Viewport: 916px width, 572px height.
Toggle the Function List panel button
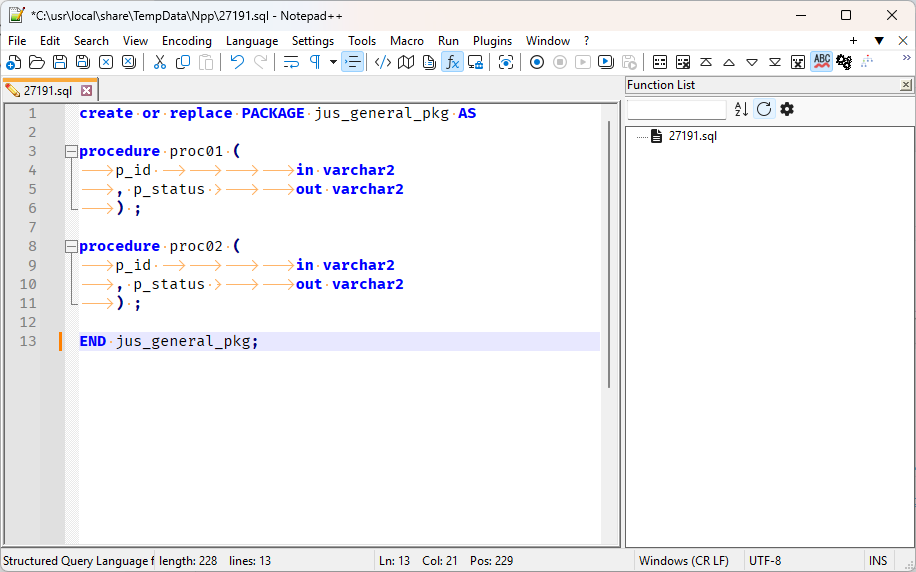[x=452, y=62]
